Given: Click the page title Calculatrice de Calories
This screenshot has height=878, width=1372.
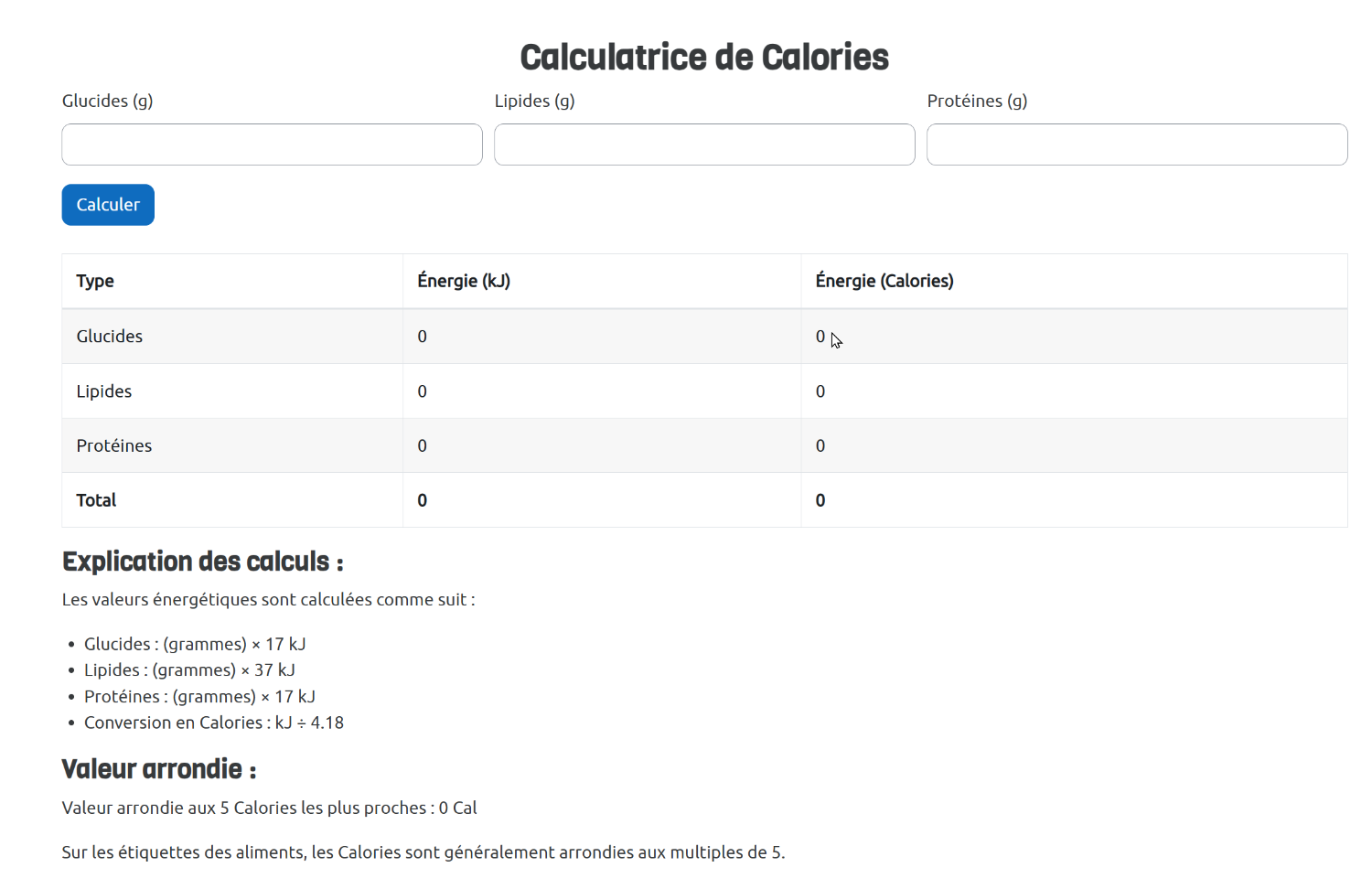Looking at the screenshot, I should point(704,58).
